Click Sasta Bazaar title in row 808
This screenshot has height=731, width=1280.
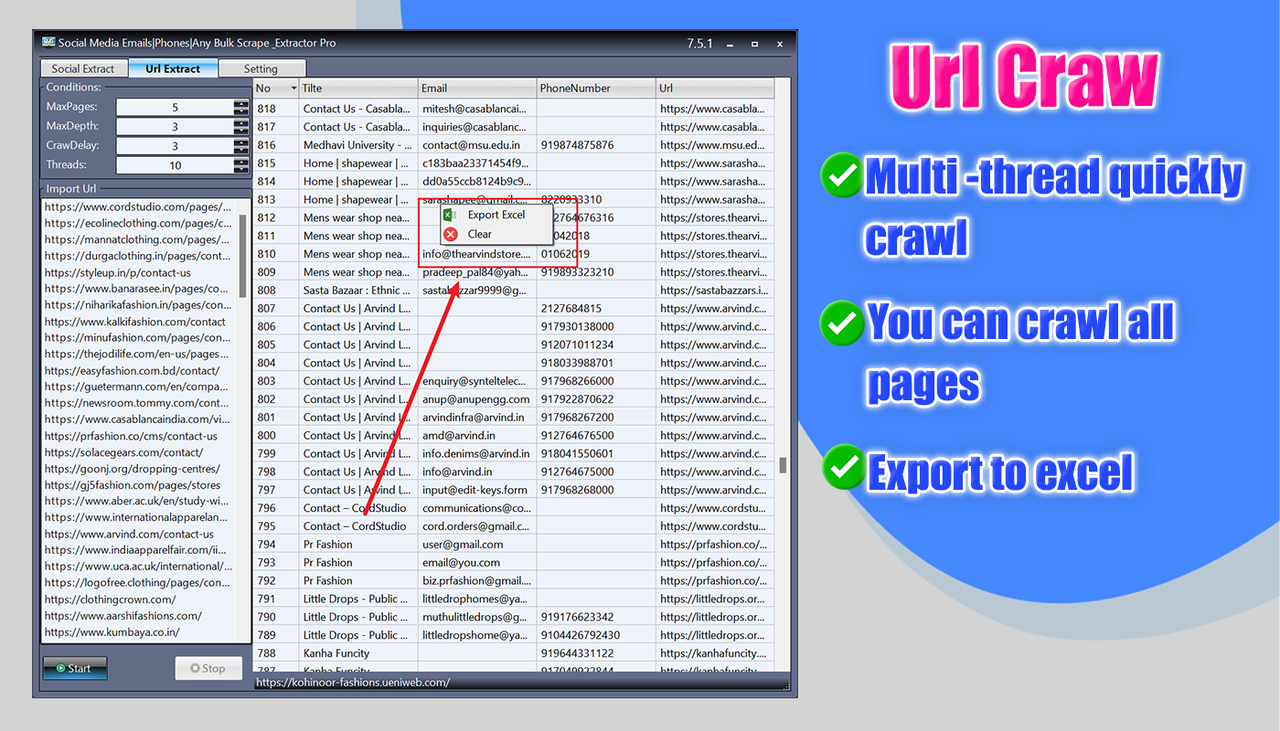pyautogui.click(x=357, y=290)
